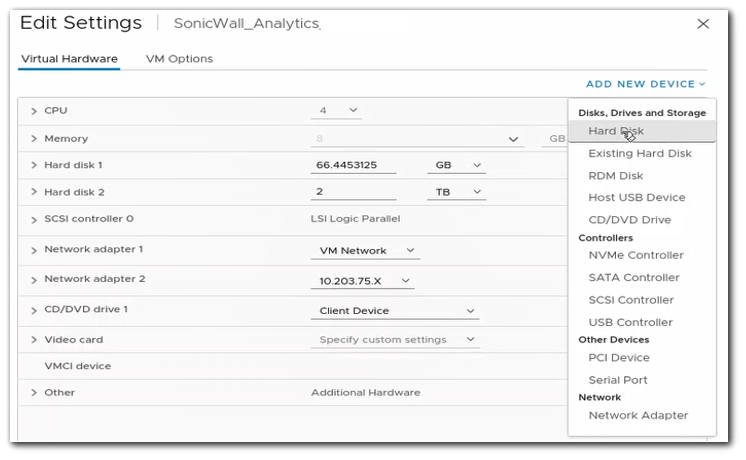Expand the CPU settings row

click(33, 111)
